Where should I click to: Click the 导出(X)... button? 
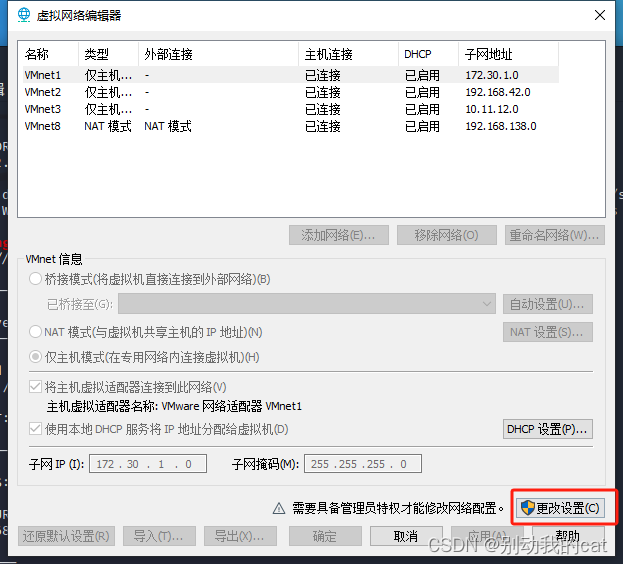point(240,536)
